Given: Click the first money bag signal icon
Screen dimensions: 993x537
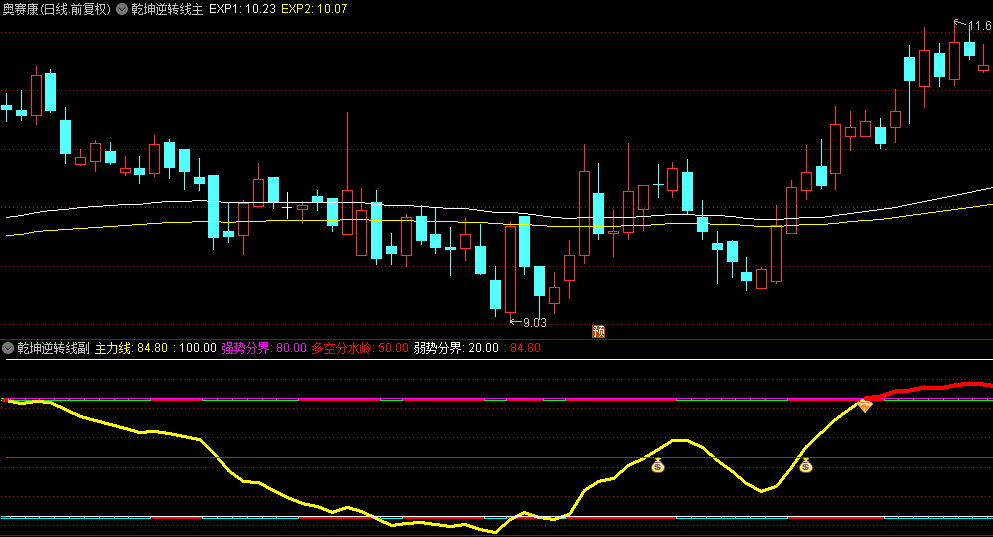Looking at the screenshot, I should point(658,465).
